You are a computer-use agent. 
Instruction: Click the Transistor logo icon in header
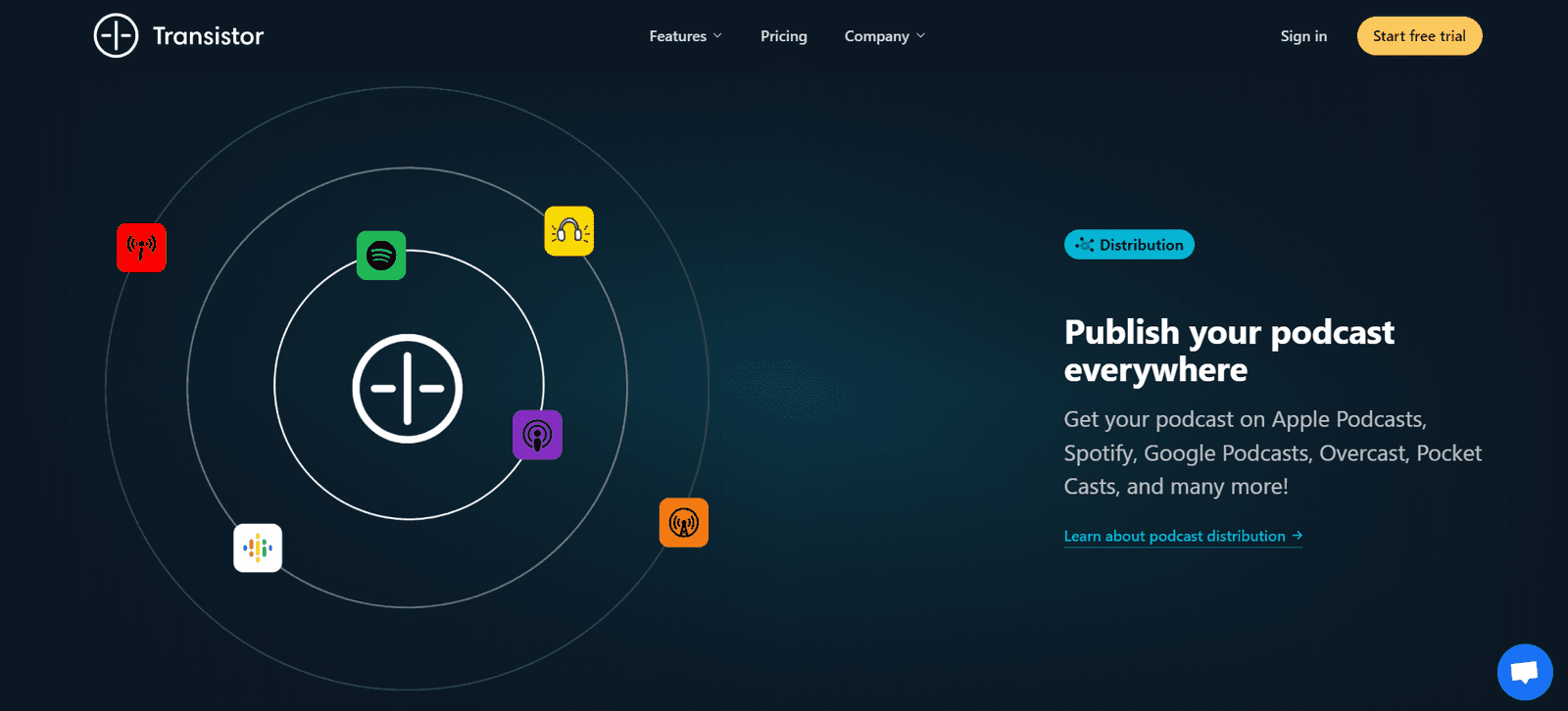(116, 36)
